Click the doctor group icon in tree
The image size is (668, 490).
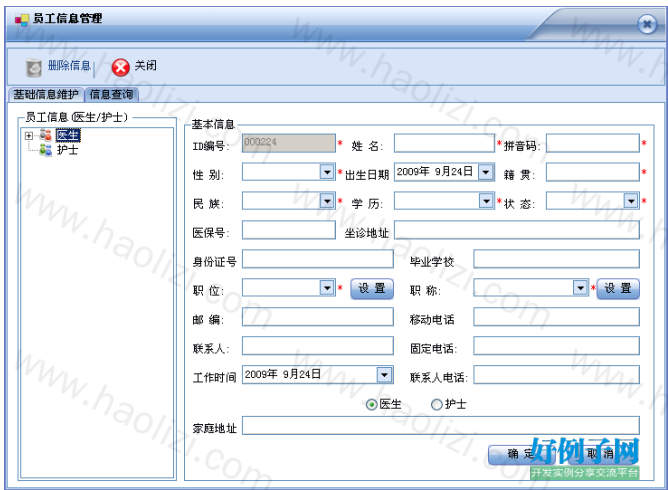coord(46,135)
